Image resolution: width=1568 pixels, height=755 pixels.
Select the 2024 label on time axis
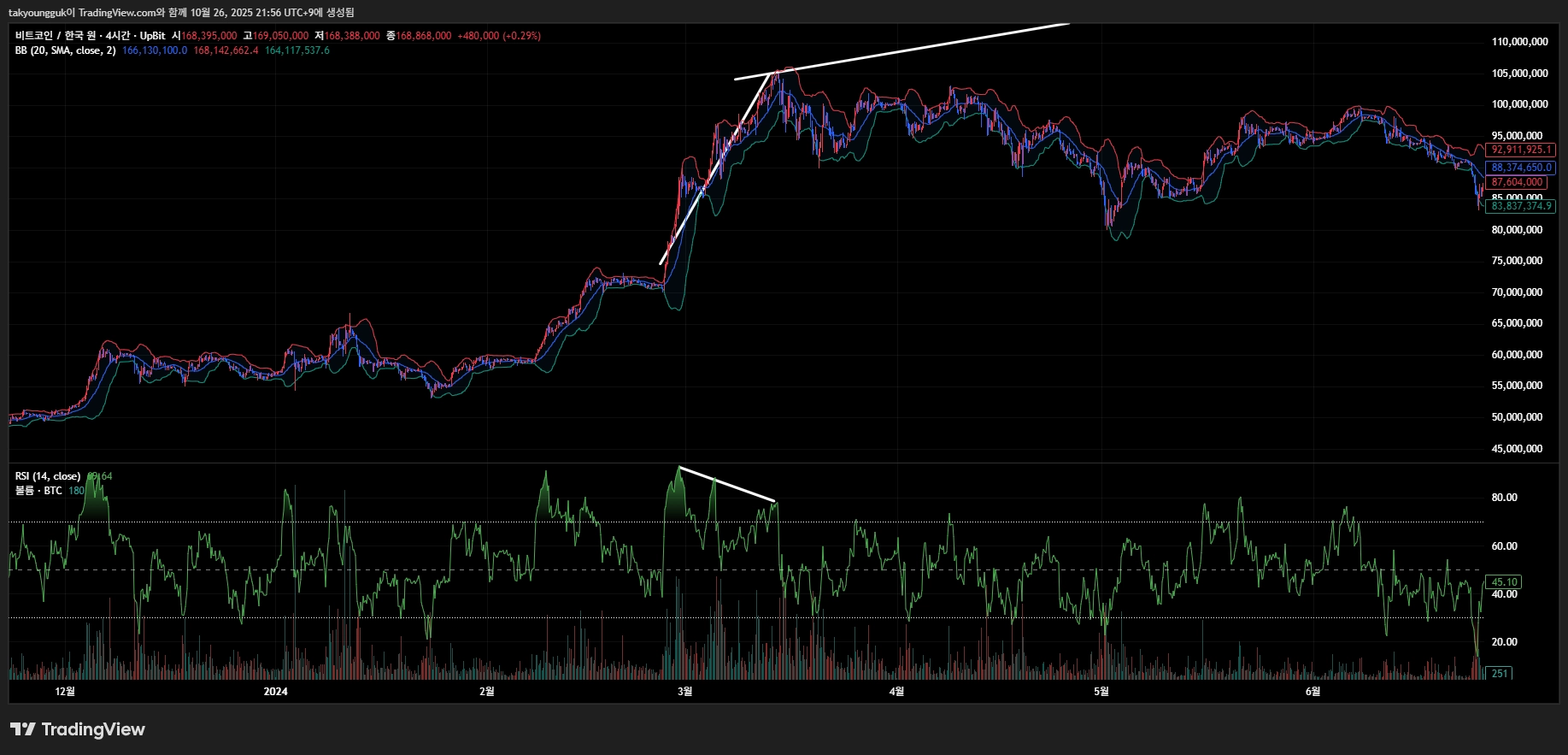click(275, 692)
